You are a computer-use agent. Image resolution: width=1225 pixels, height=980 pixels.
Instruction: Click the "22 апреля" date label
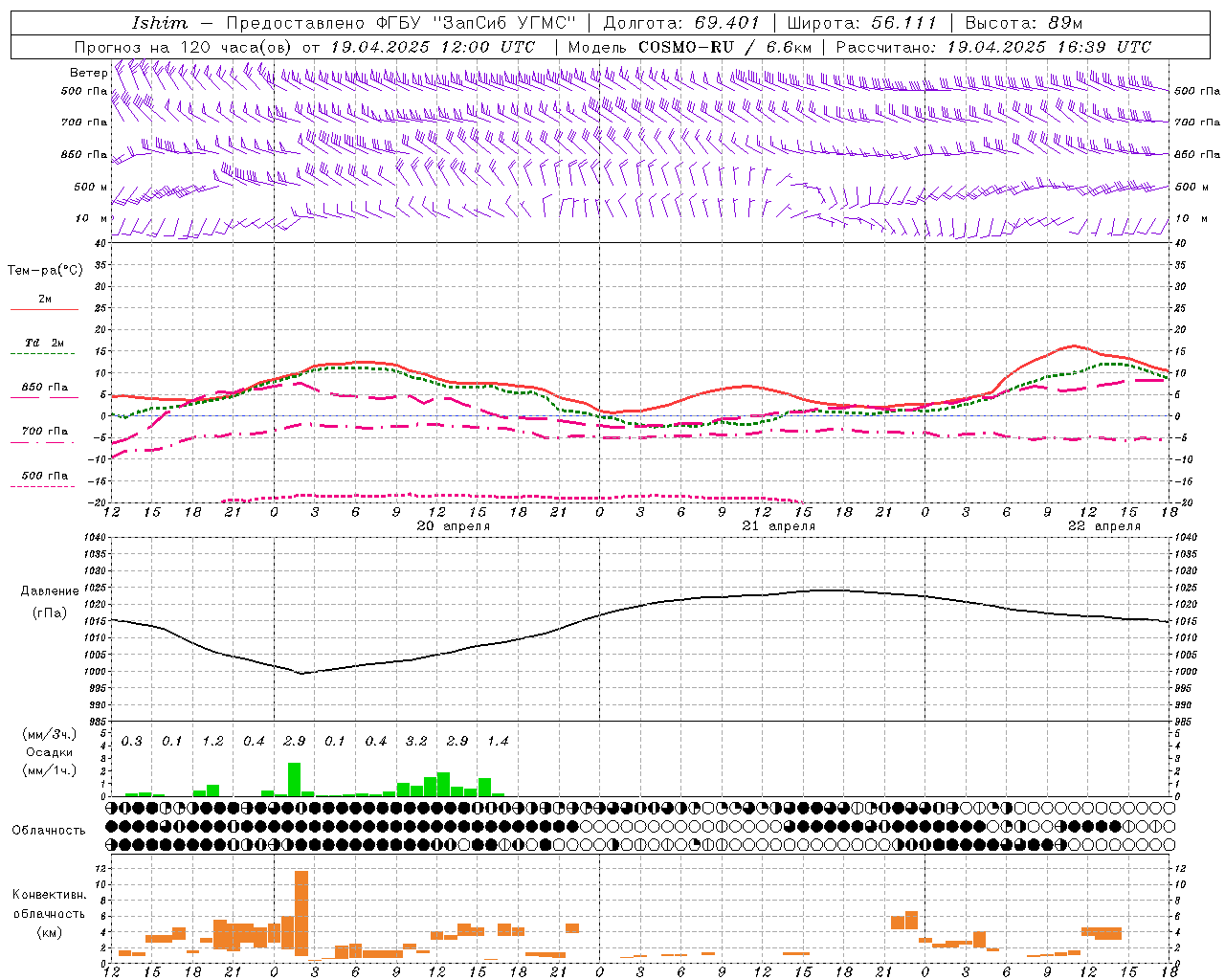point(1104,526)
